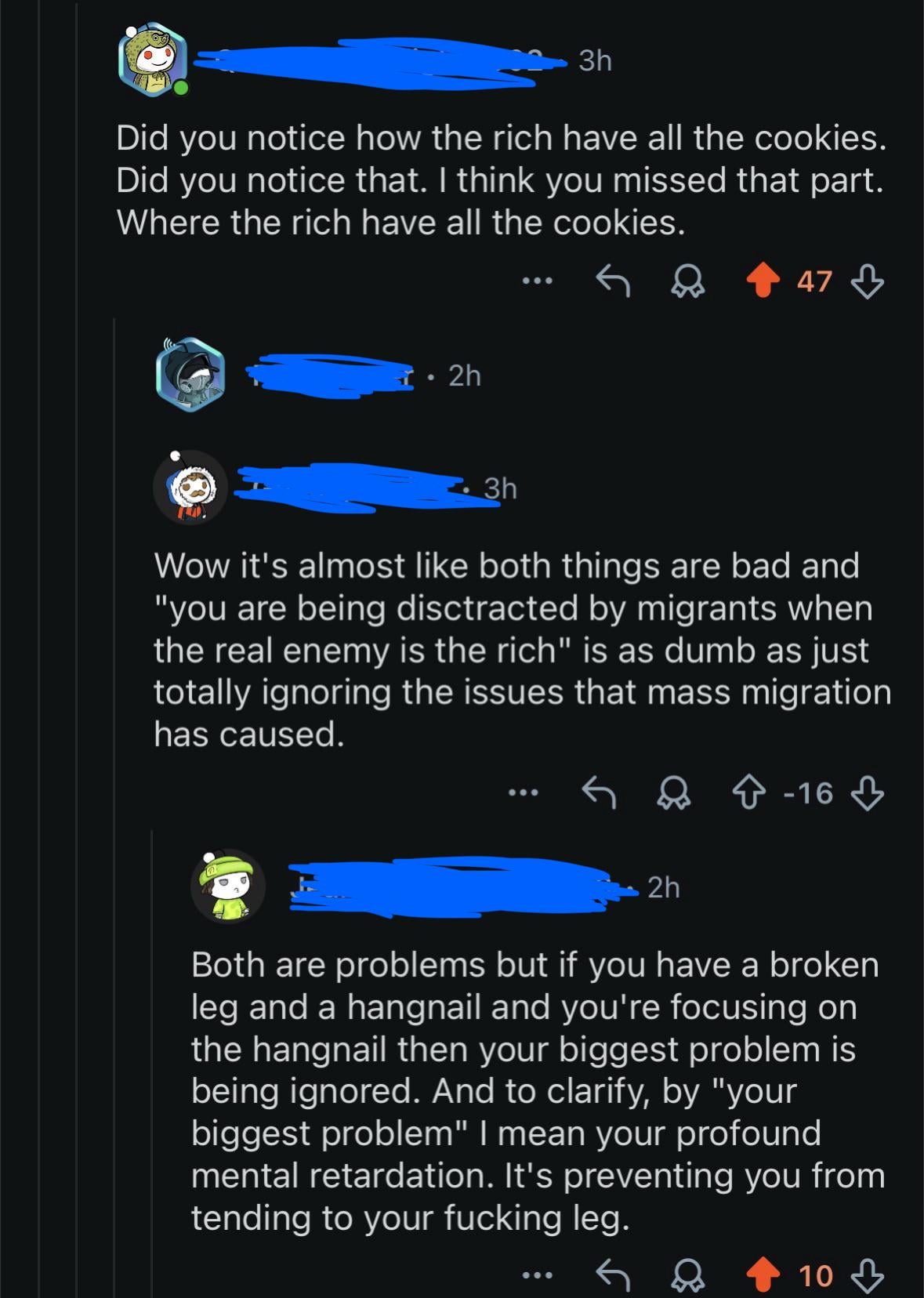Award the broken leg hangnail comment
924x1298 pixels.
pos(687,1275)
